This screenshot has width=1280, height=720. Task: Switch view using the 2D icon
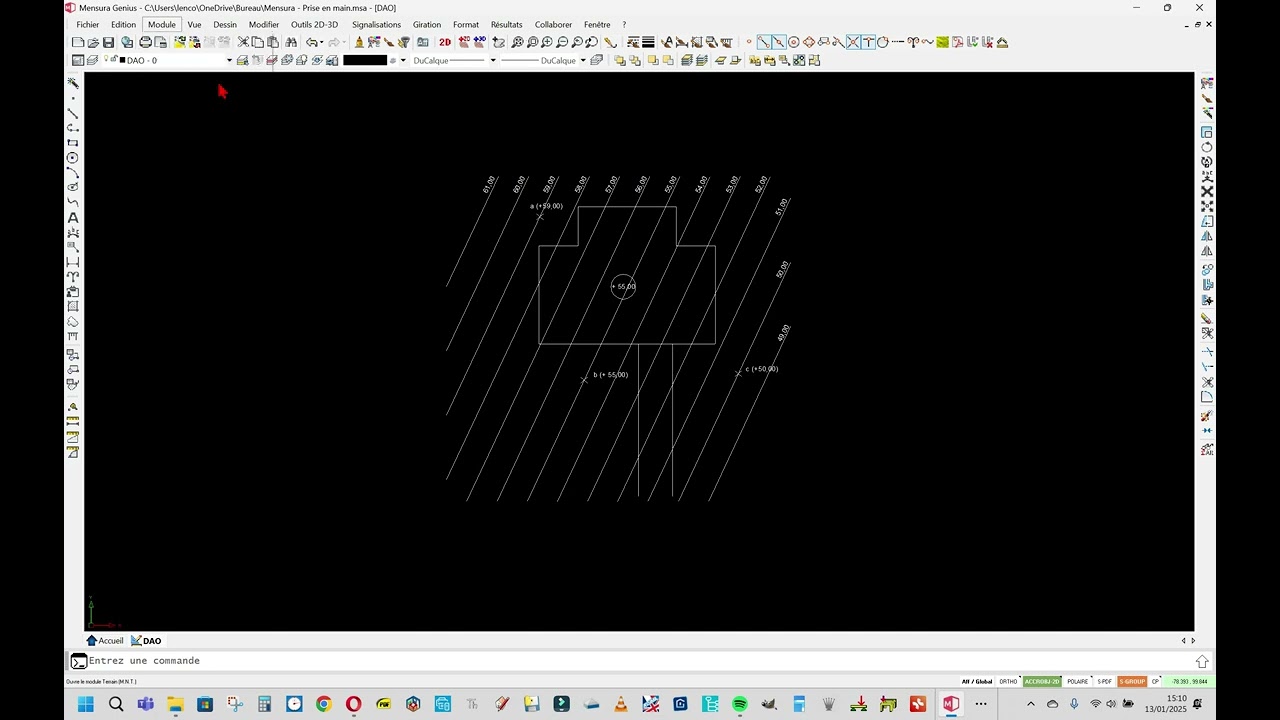pyautogui.click(x=445, y=42)
